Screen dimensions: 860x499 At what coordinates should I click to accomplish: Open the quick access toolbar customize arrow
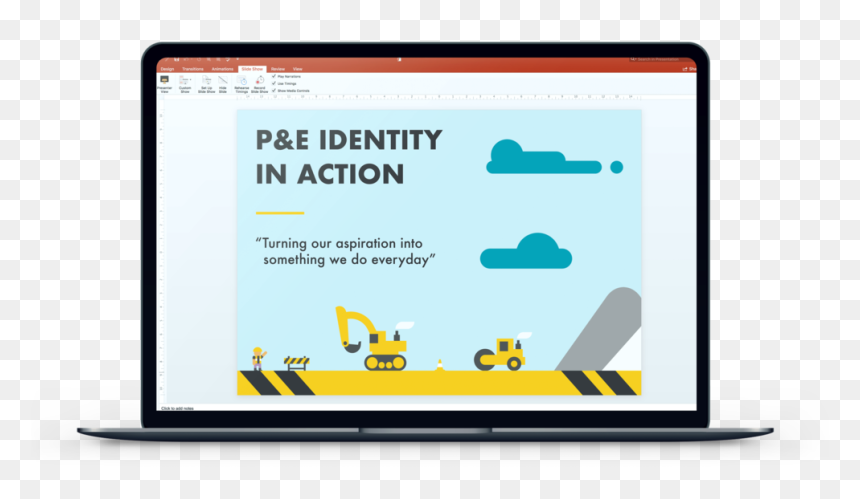coord(237,59)
